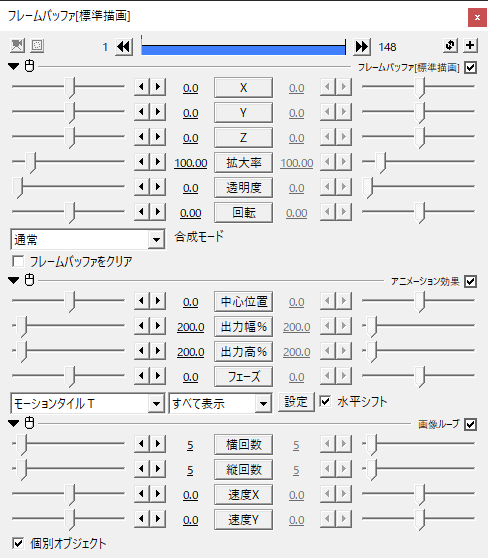
Task: Click the refresh/sync icon near plus
Action: (x=450, y=45)
